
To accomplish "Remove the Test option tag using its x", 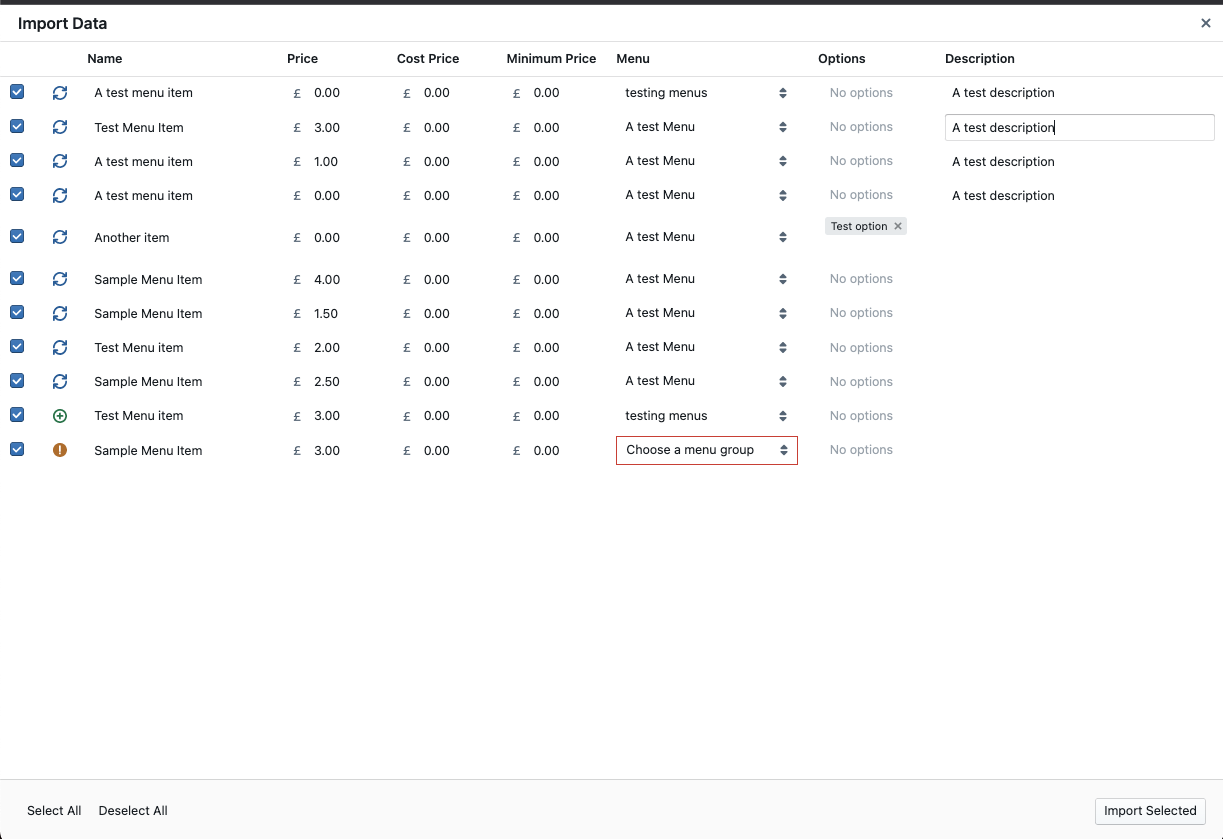I will pyautogui.click(x=898, y=226).
